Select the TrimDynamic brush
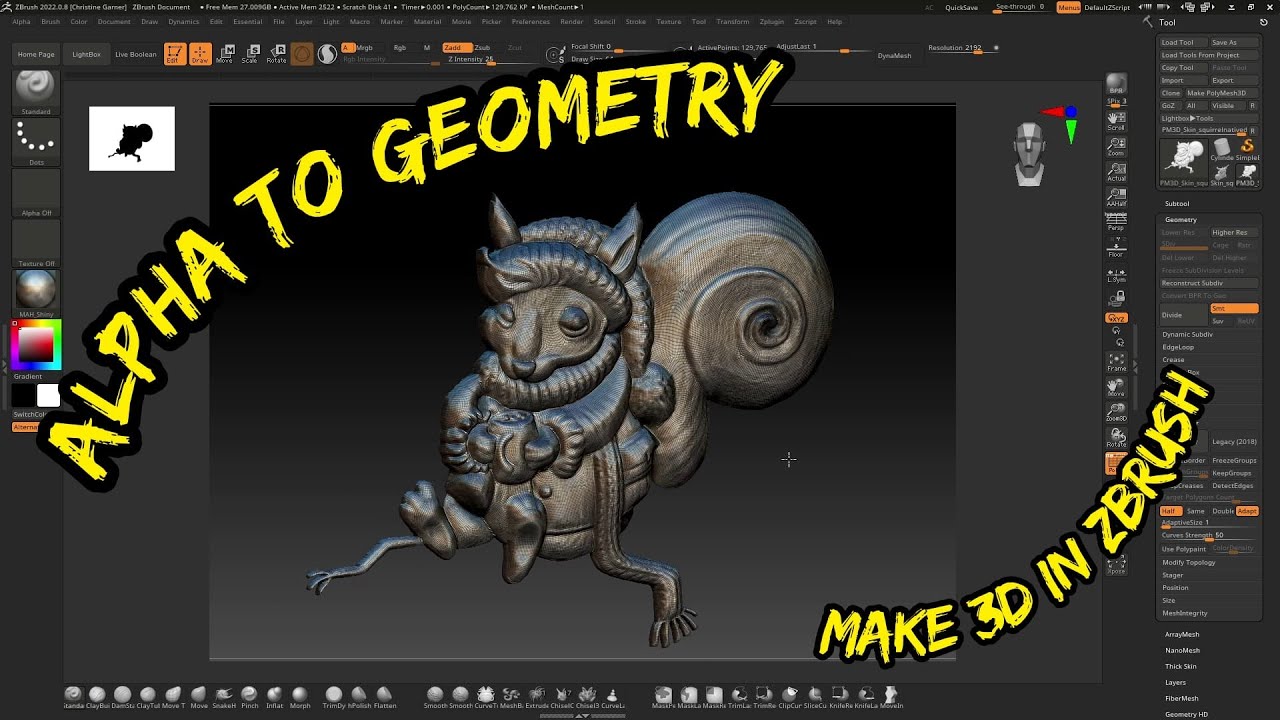Screen dimensions: 1280x720 pos(334,697)
